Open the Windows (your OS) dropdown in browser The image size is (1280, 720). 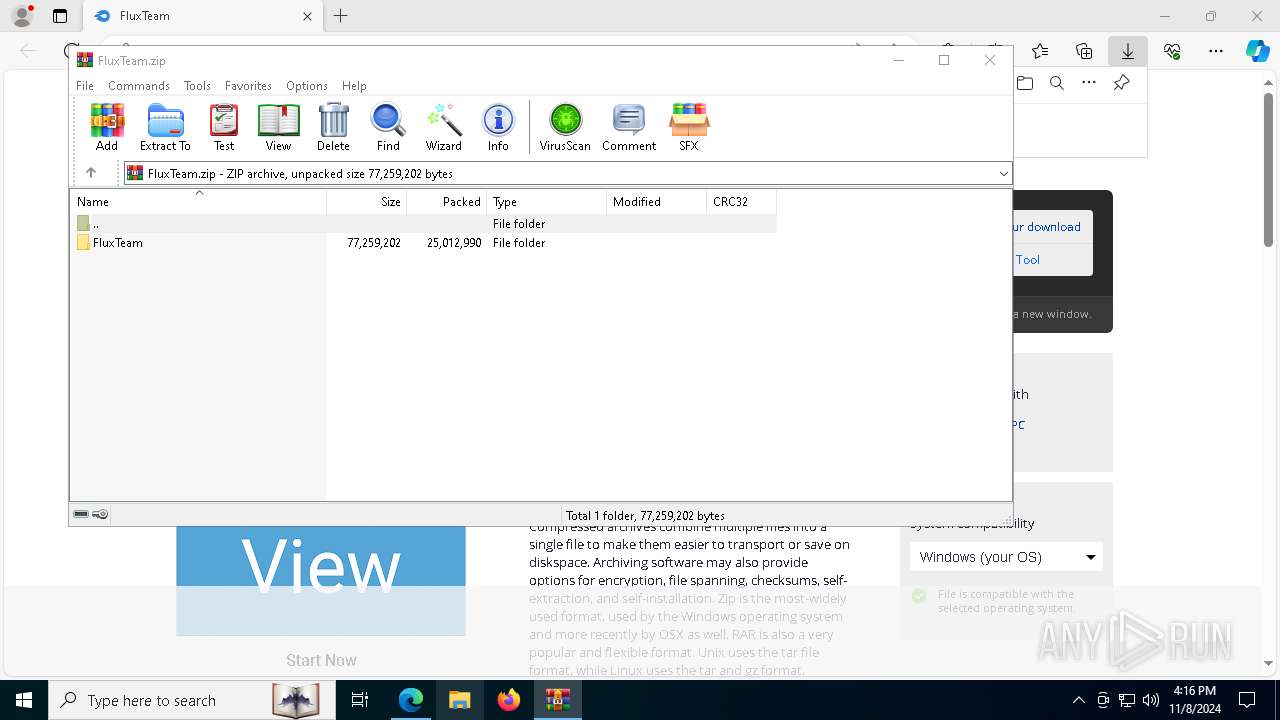pyautogui.click(x=1006, y=557)
